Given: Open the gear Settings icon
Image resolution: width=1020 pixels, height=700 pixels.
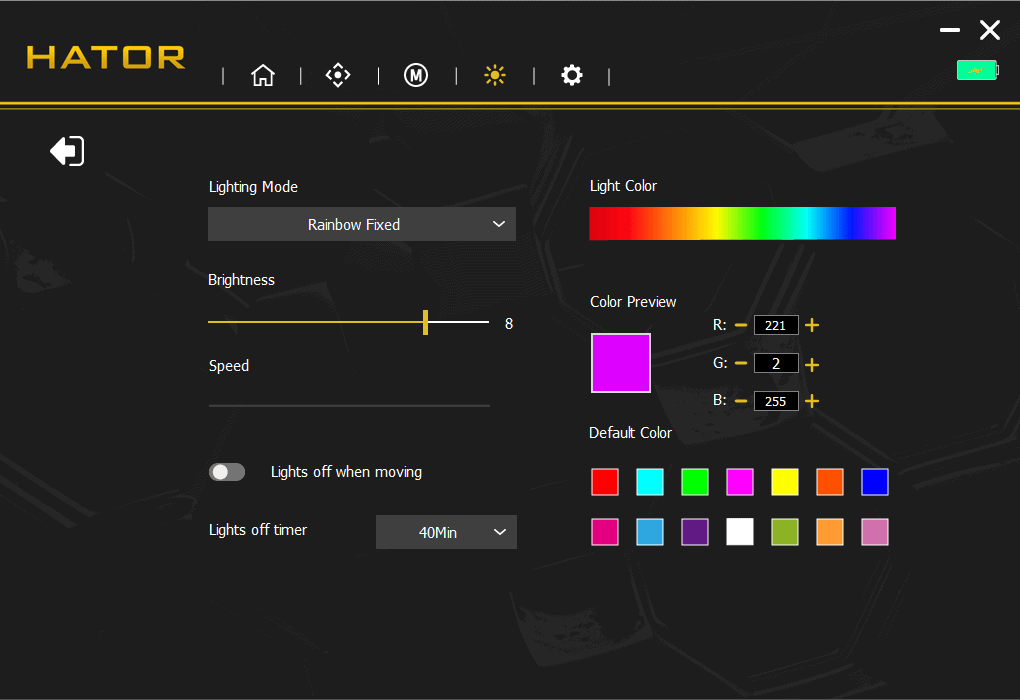Looking at the screenshot, I should (x=571, y=76).
